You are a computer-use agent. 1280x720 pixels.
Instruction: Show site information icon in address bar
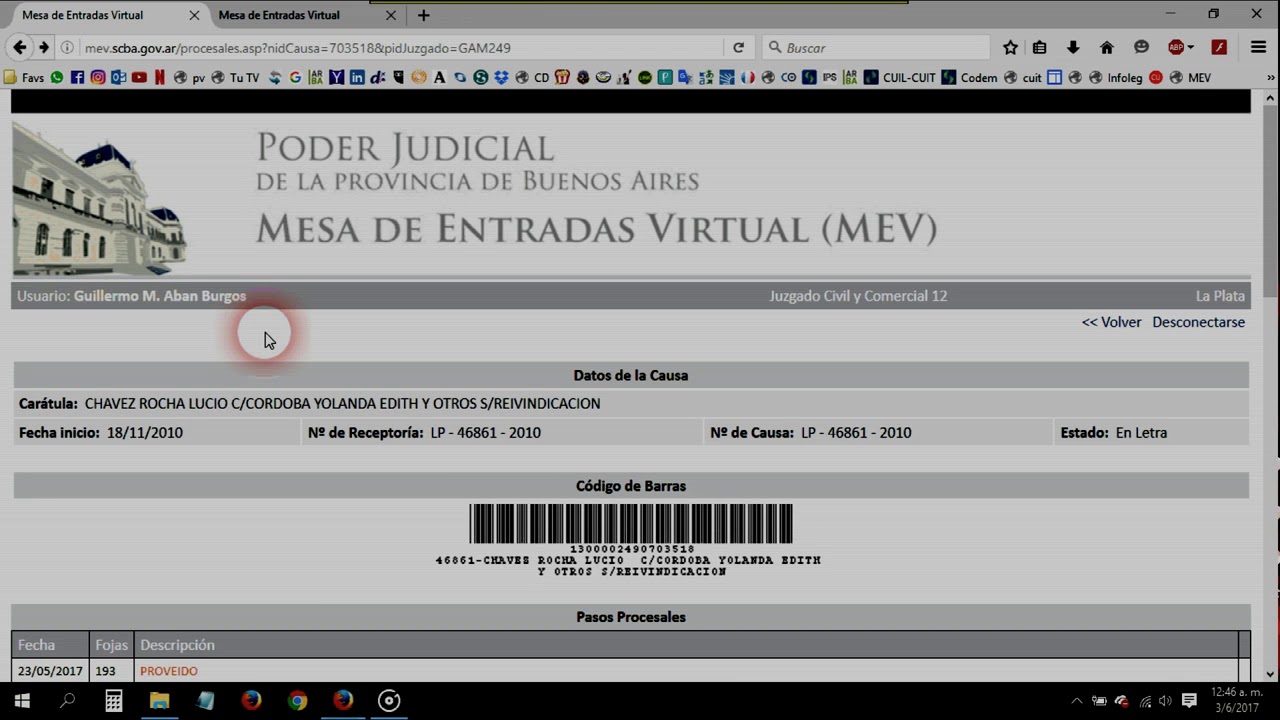(x=67, y=47)
